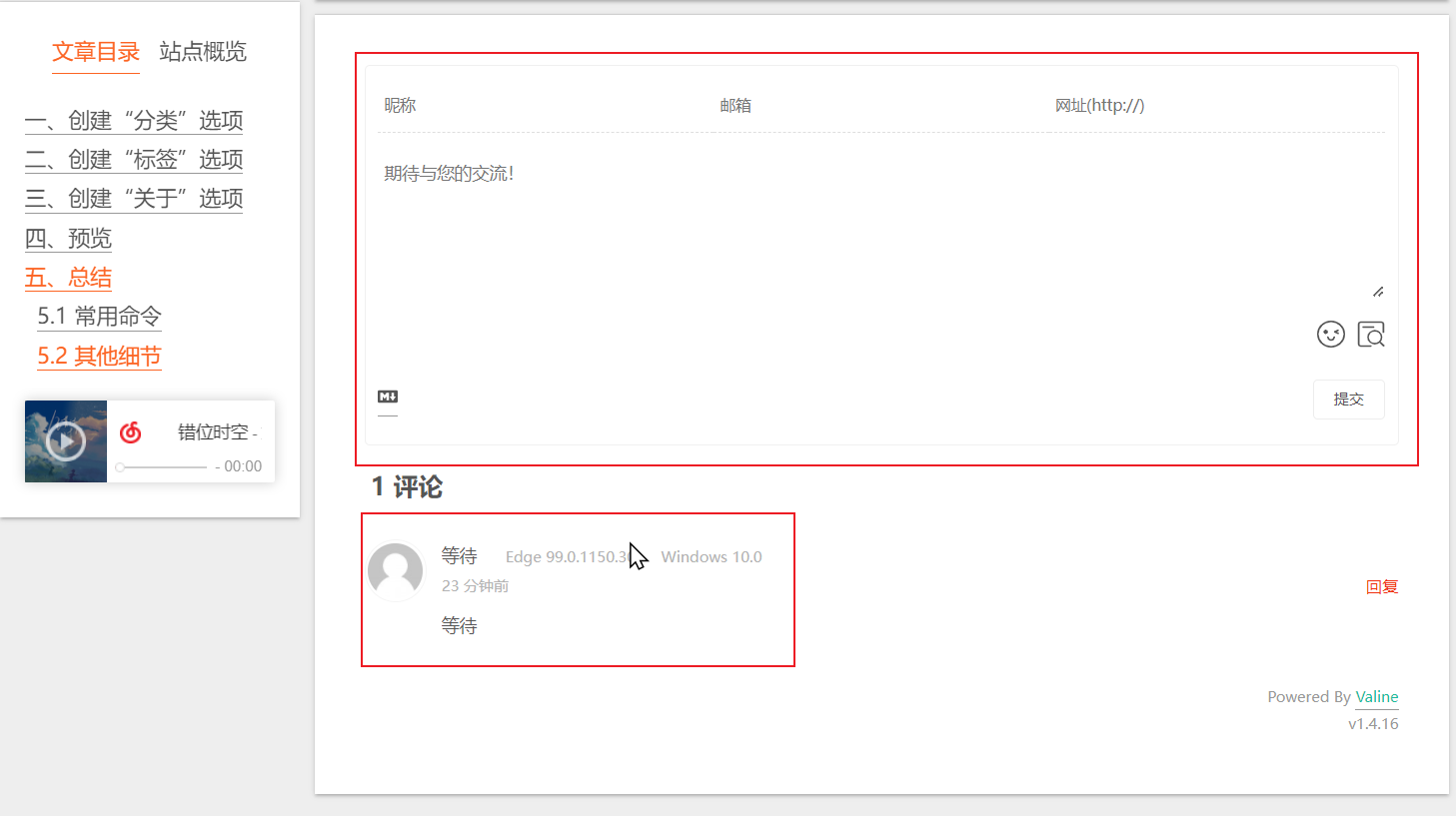Click the comment preview icon
Image resolution: width=1456 pixels, height=816 pixels.
click(x=1370, y=334)
